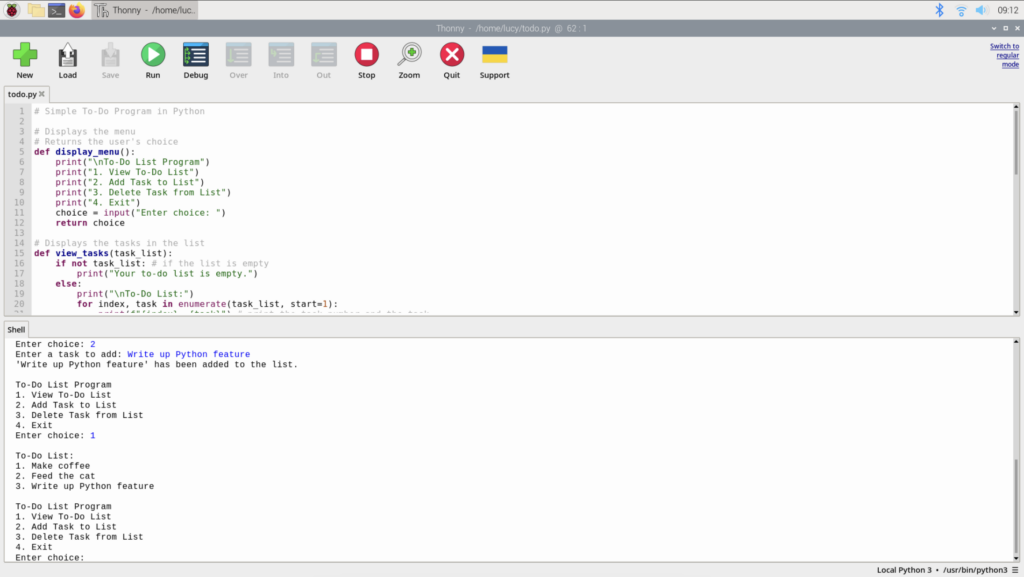Select the todo.py editor tab
This screenshot has height=577, width=1024.
(x=22, y=93)
